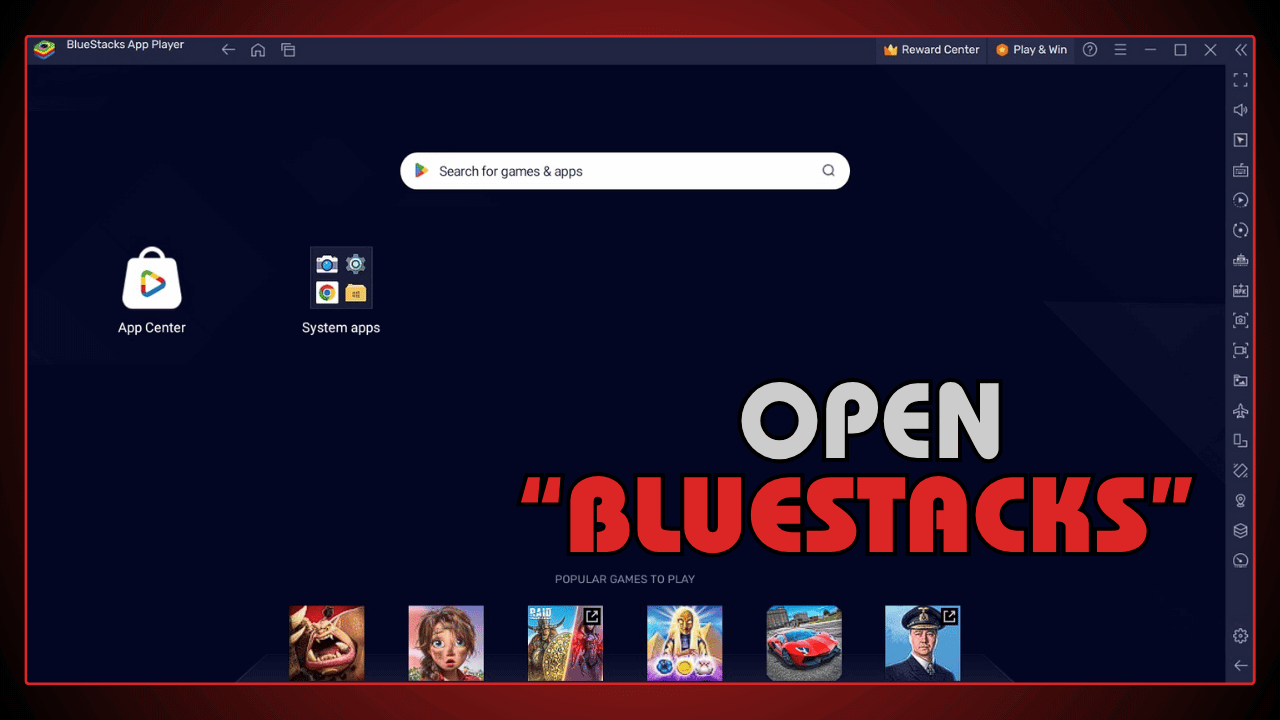
Task: Open the System apps folder
Action: [341, 277]
